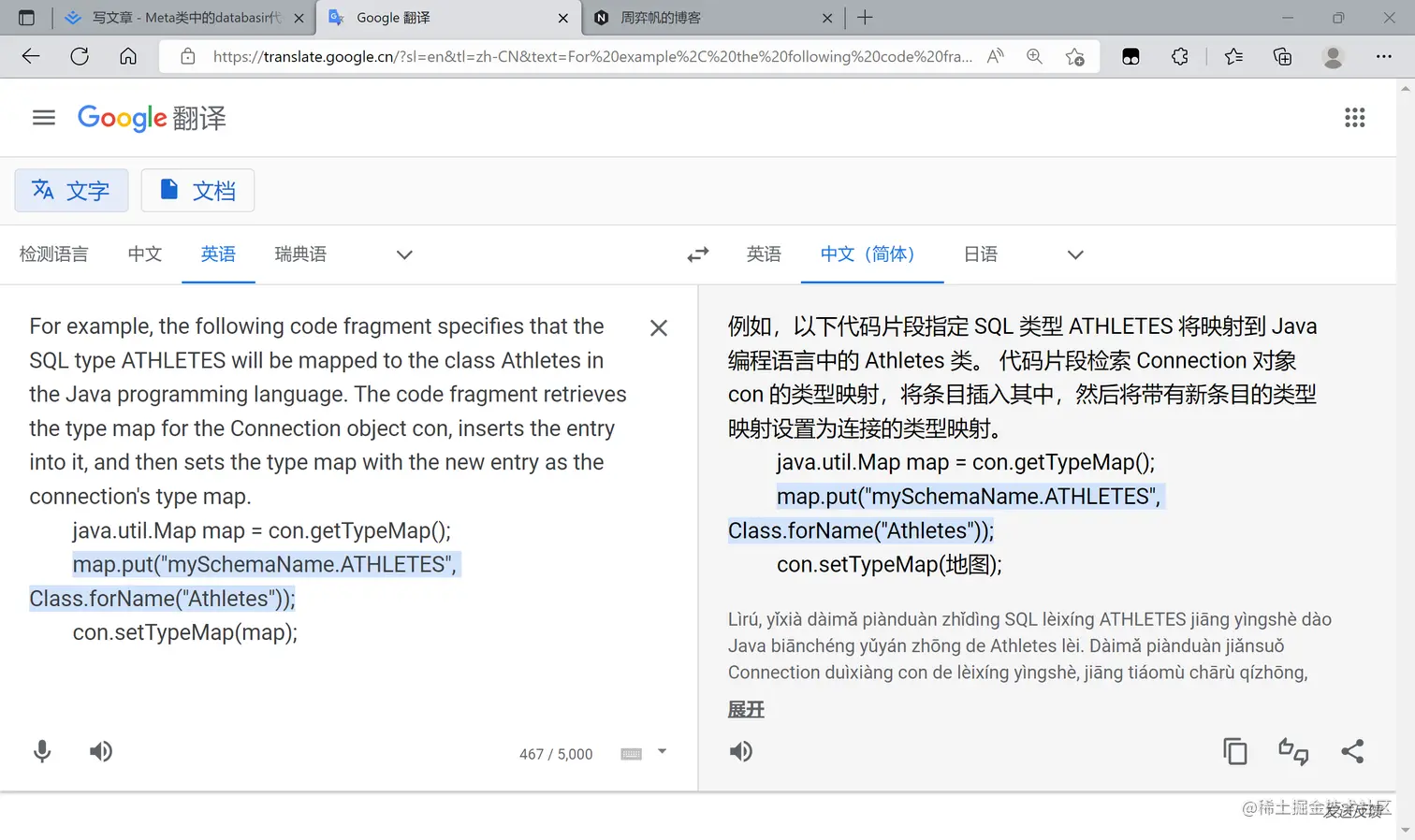The height and width of the screenshot is (840, 1415).
Task: Click the translate.google.cn address bar
Action: coord(591,56)
